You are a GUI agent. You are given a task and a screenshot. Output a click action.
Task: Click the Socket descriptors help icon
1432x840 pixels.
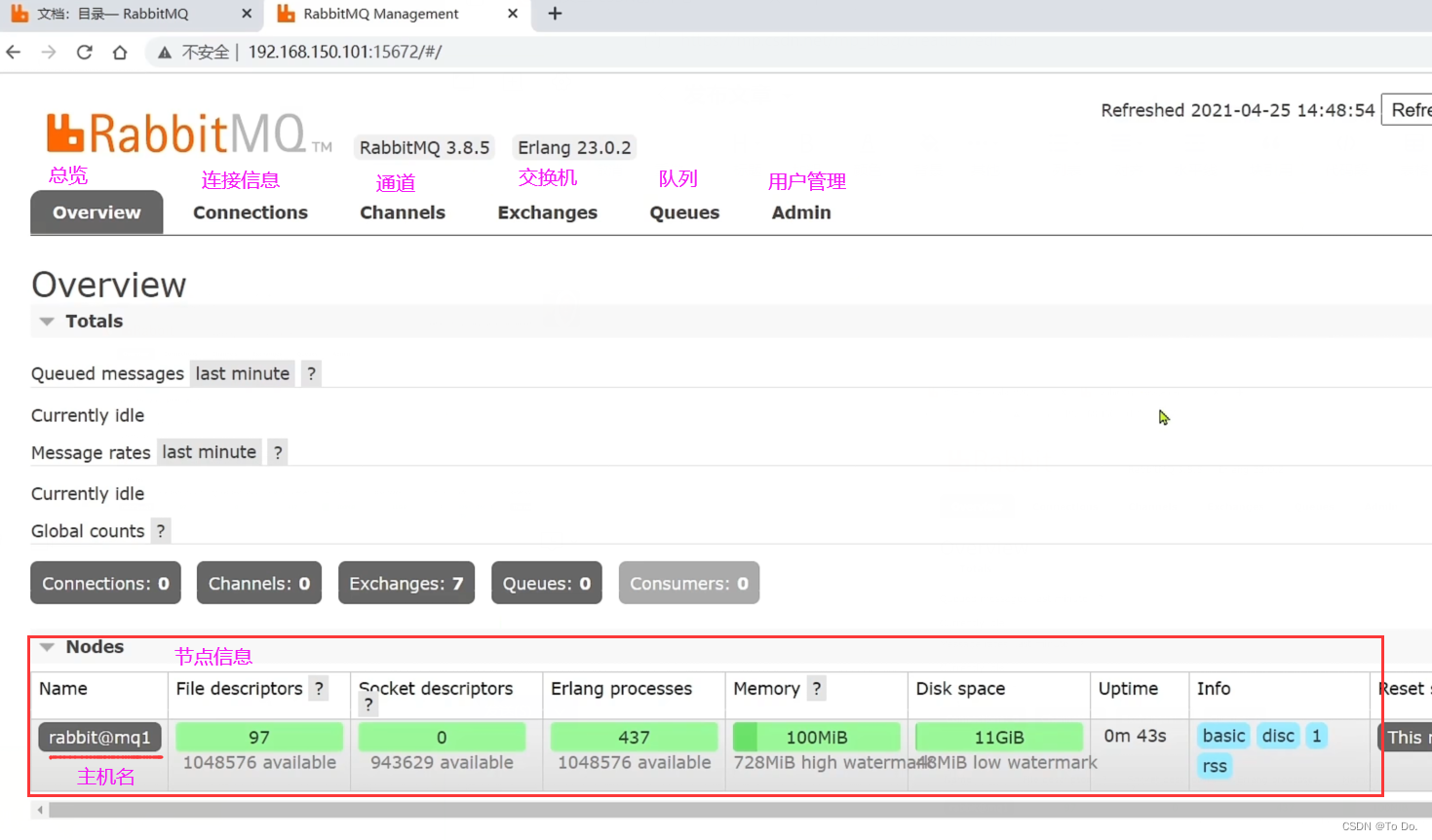(x=368, y=704)
